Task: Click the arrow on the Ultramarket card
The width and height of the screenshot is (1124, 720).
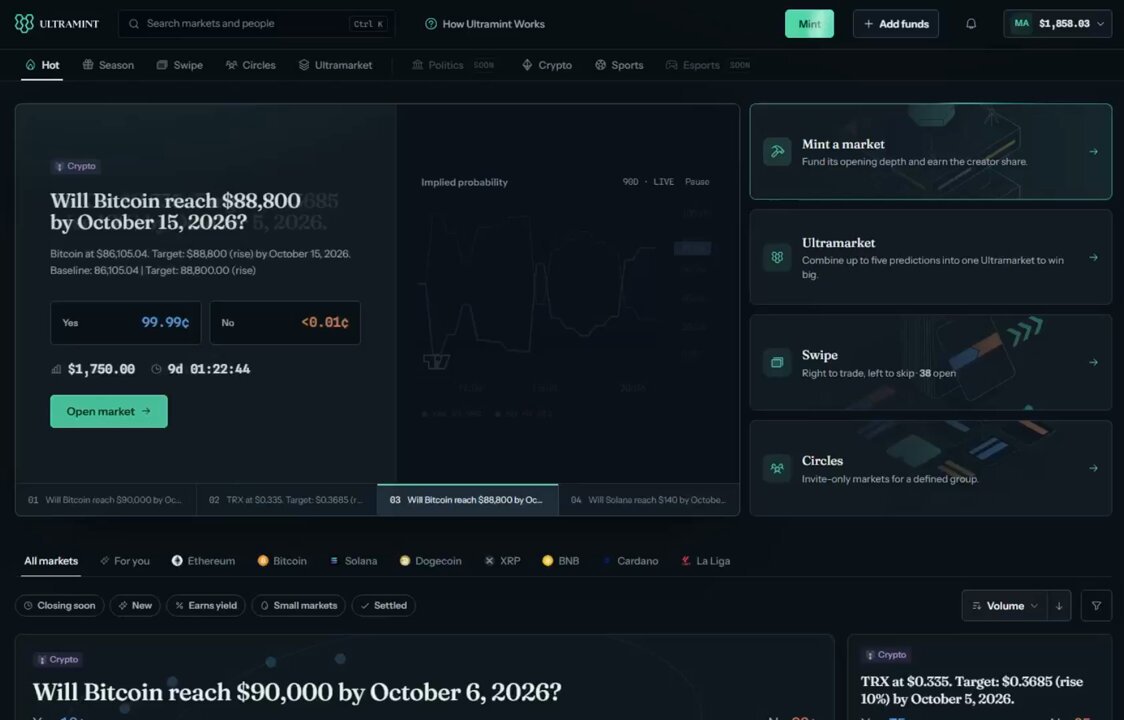Action: click(1093, 257)
